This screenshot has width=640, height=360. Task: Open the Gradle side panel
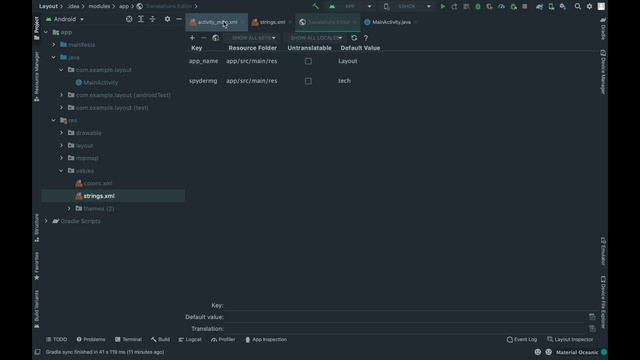[x=603, y=29]
